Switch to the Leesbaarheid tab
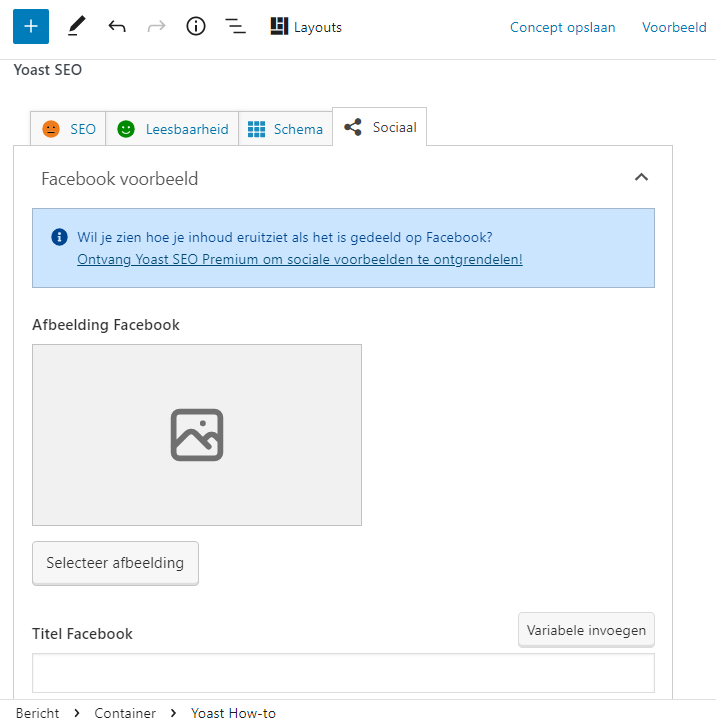The image size is (716, 726). click(172, 129)
